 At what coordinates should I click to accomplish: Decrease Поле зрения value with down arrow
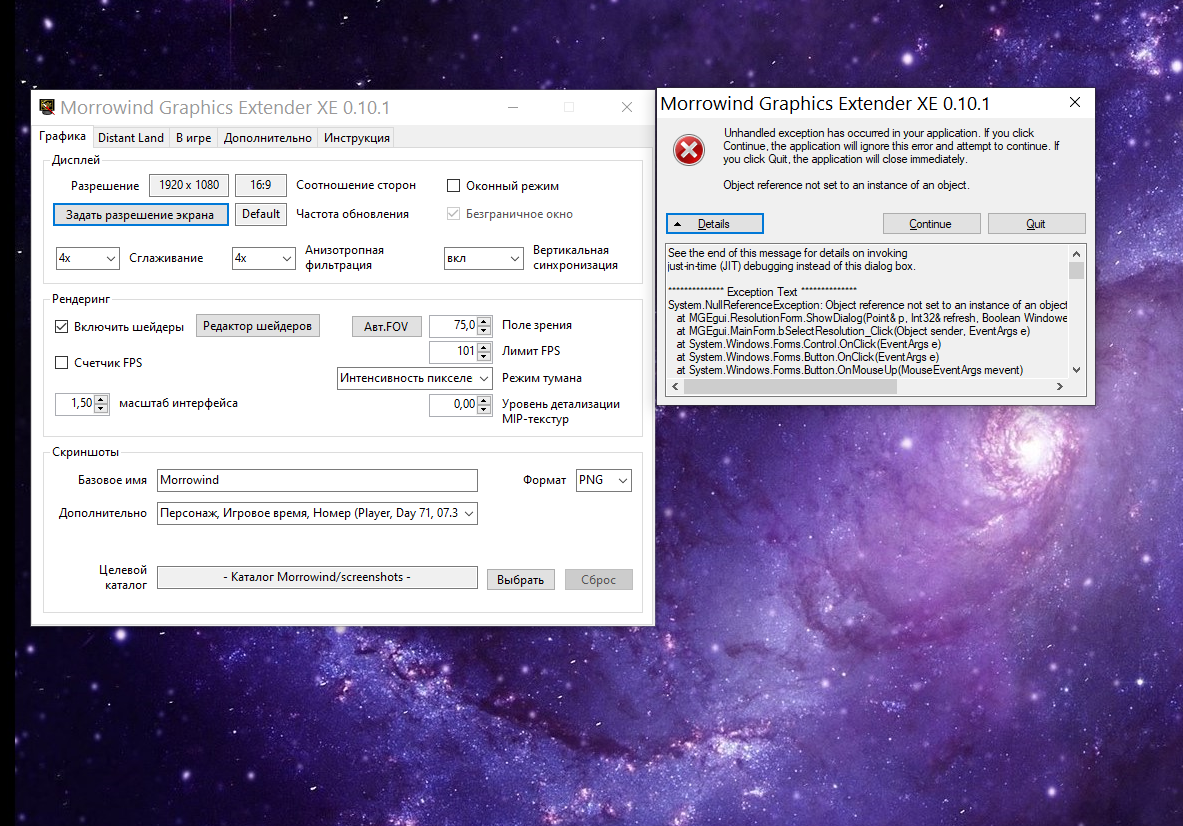coord(484,330)
